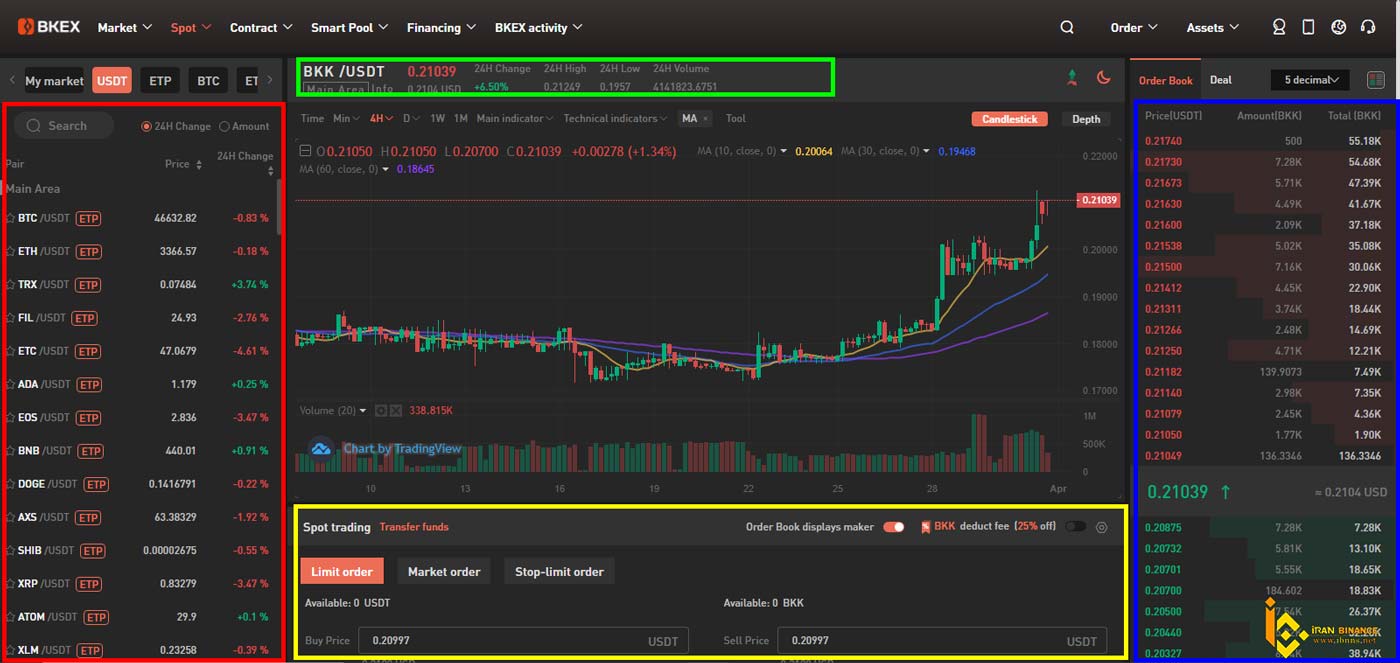Choose the Market order type
This screenshot has width=1400, height=663.
444,572
